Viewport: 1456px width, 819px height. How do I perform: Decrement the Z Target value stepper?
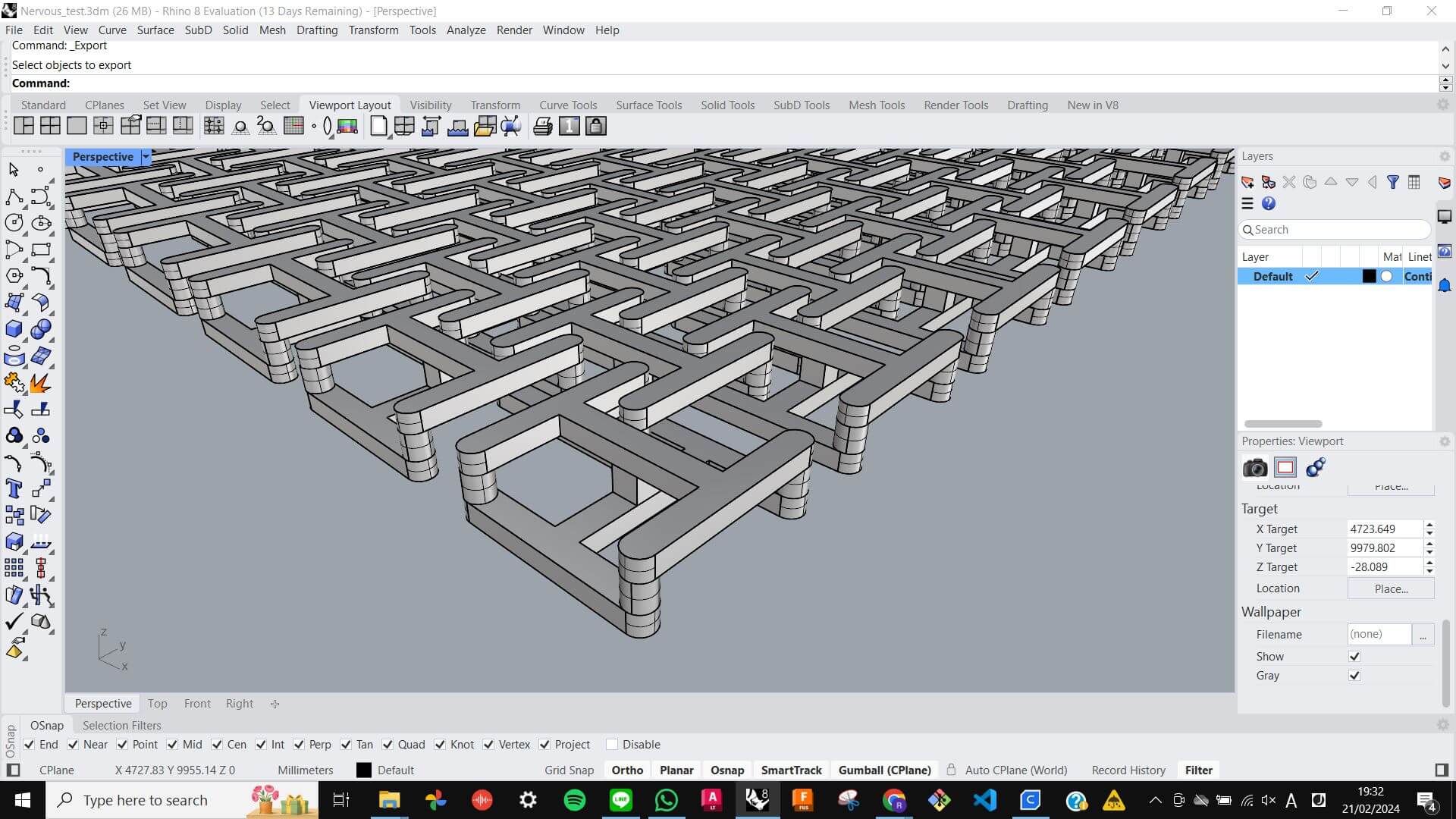1429,571
